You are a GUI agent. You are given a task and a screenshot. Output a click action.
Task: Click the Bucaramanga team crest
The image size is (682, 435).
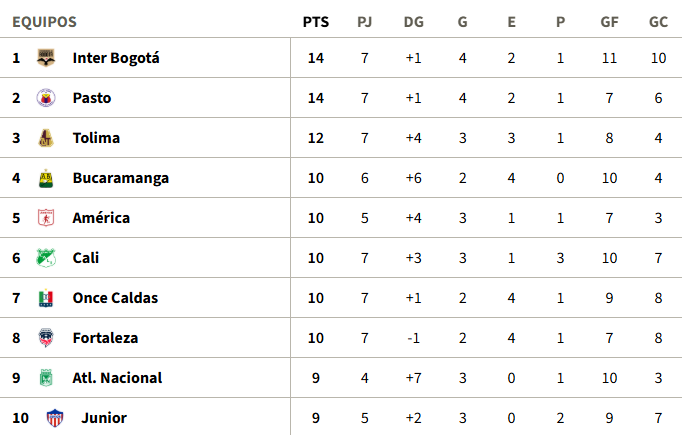click(45, 178)
